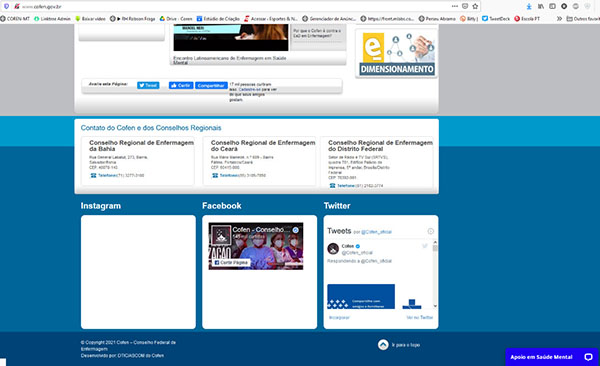Open the RH Robson Fraga bookmark
Image resolution: width=600 pixels, height=366 pixels.
point(133,18)
